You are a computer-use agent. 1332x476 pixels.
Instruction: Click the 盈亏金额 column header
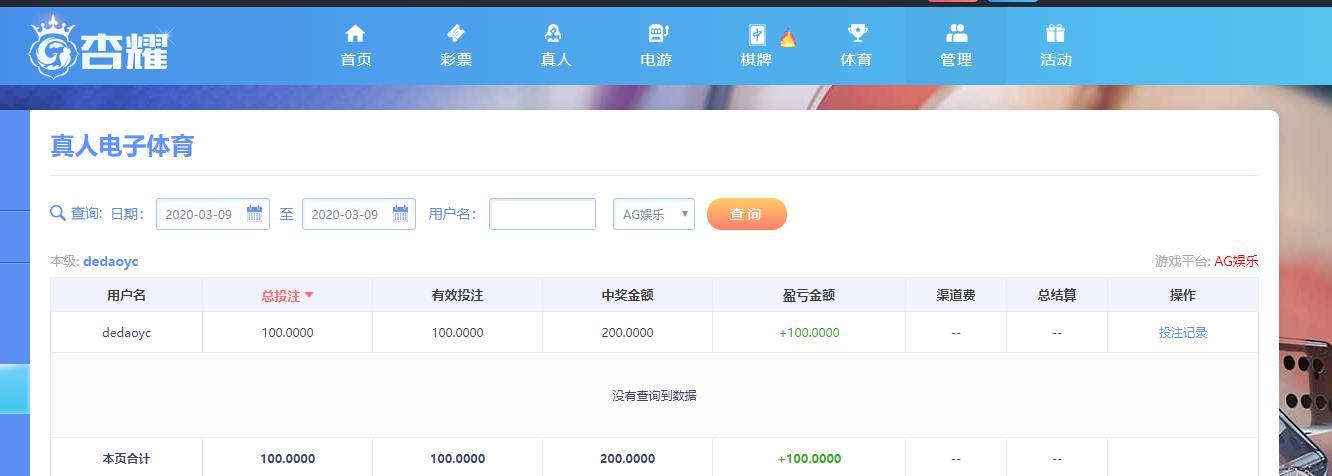point(808,295)
